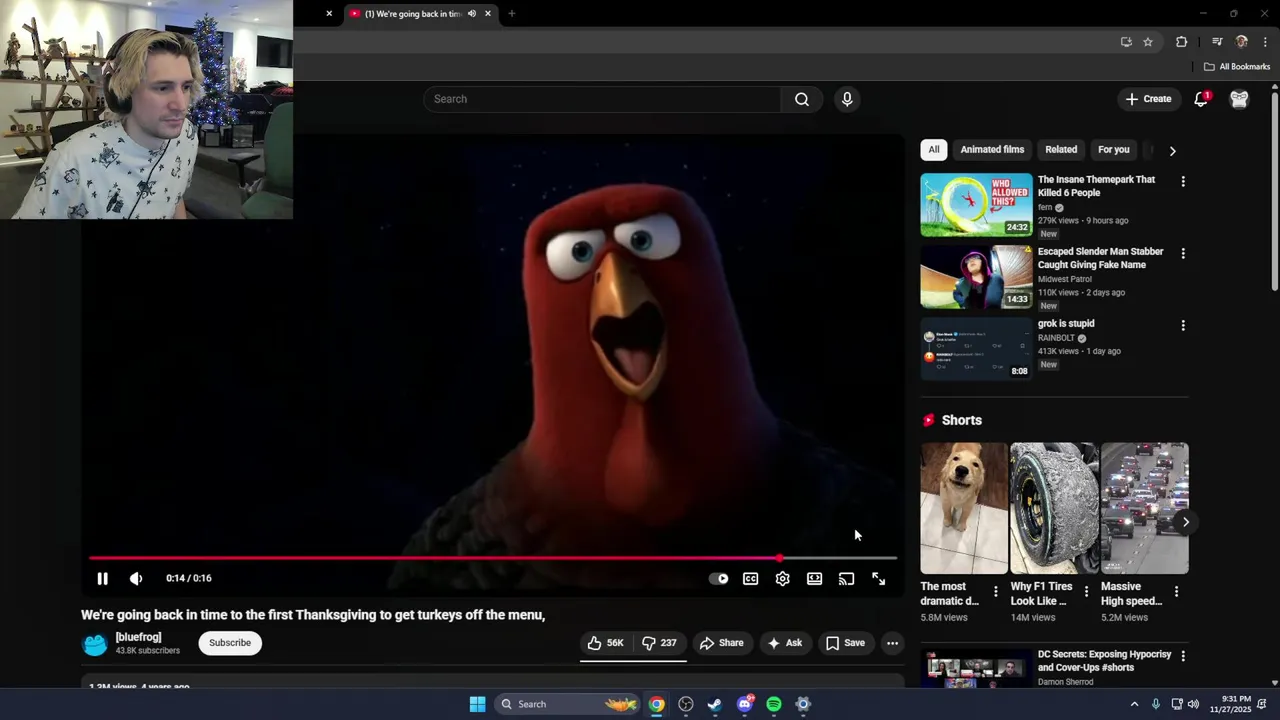Open options for Why F1 Tires Short

(x=1086, y=592)
